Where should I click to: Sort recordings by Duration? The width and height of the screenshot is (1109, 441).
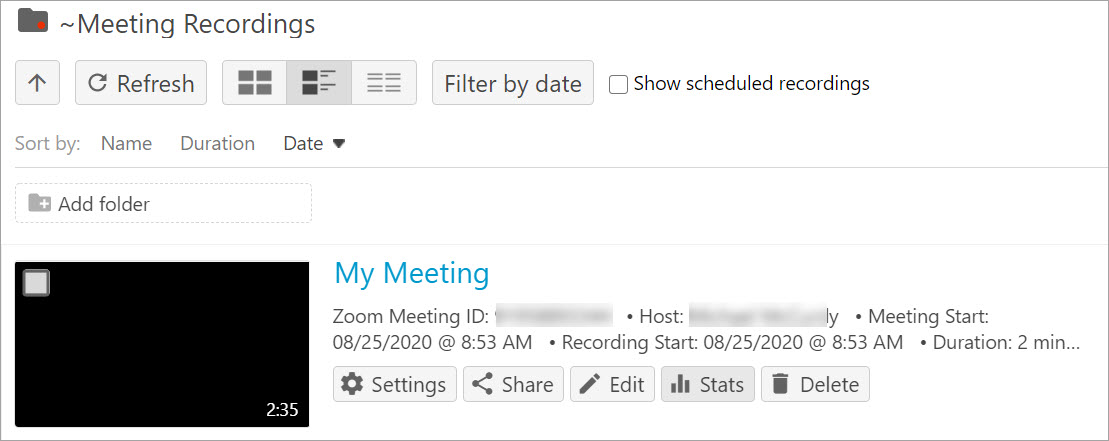(217, 143)
